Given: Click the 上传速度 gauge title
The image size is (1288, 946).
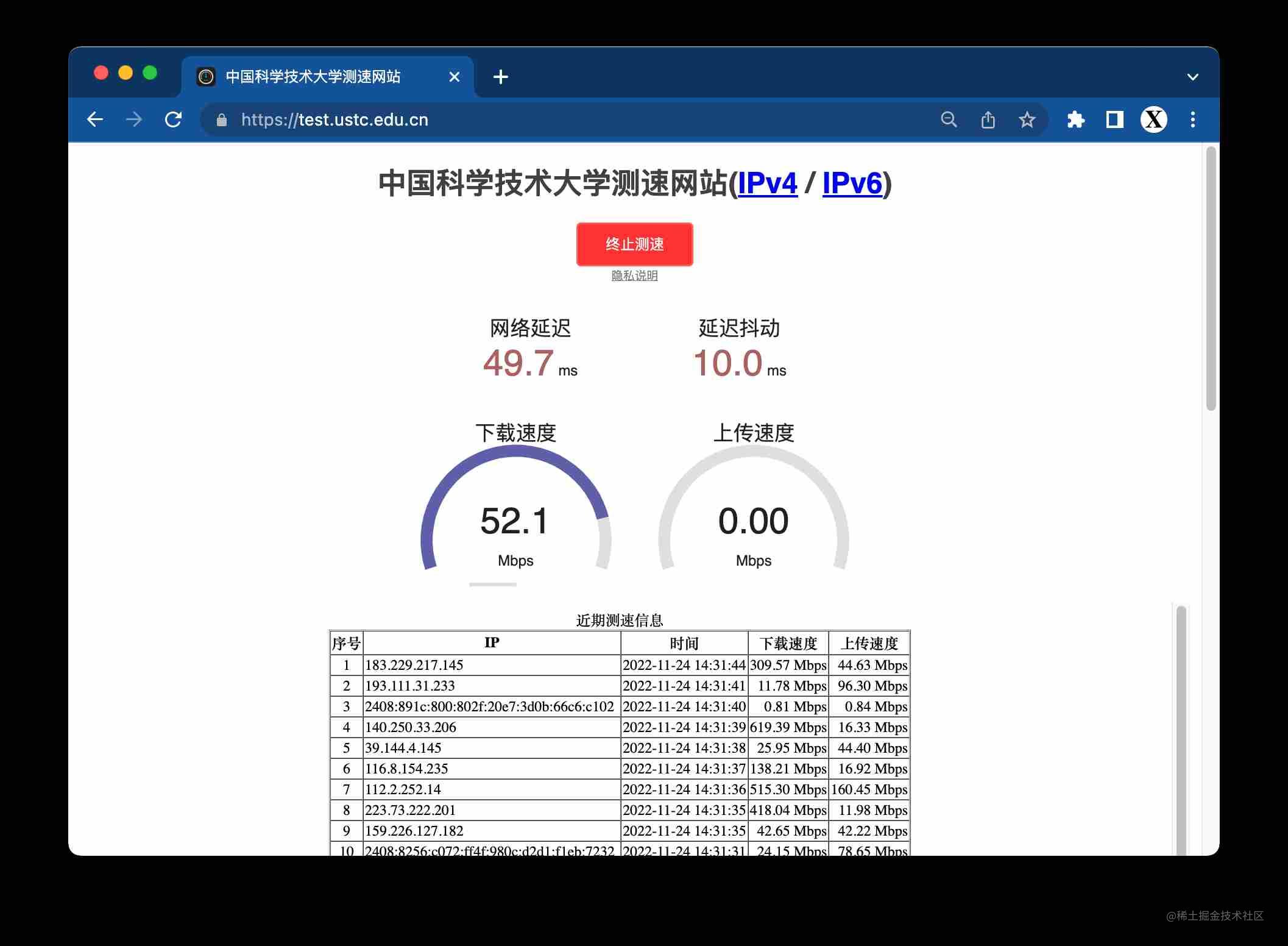Looking at the screenshot, I should click(754, 433).
